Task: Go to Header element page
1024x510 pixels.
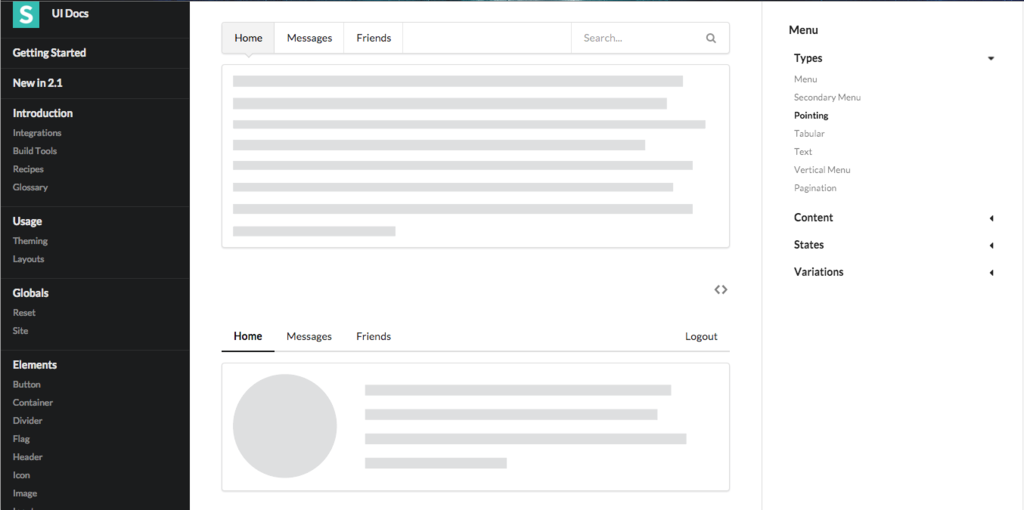Action: [x=27, y=457]
